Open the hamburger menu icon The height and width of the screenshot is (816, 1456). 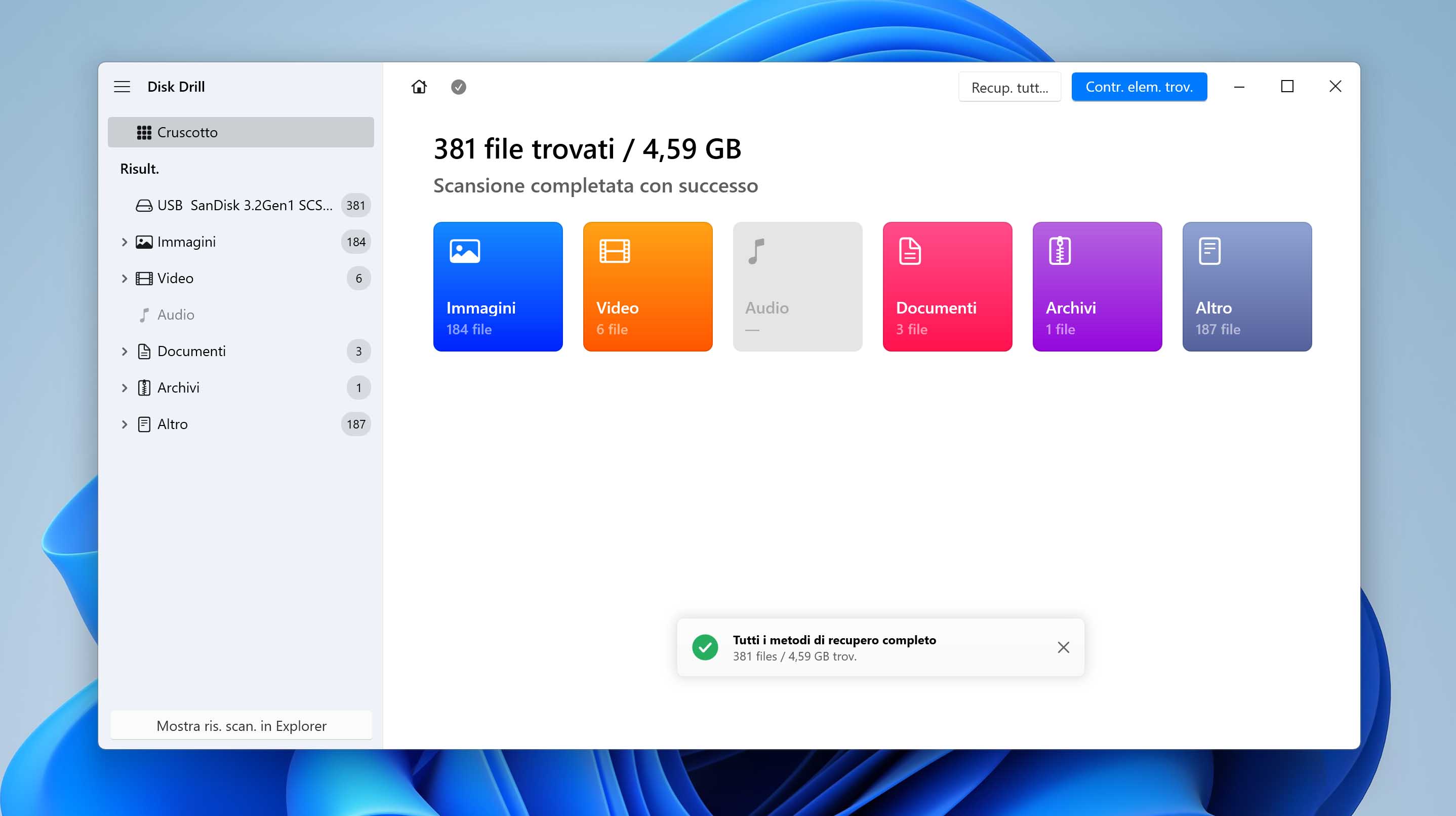click(x=122, y=87)
